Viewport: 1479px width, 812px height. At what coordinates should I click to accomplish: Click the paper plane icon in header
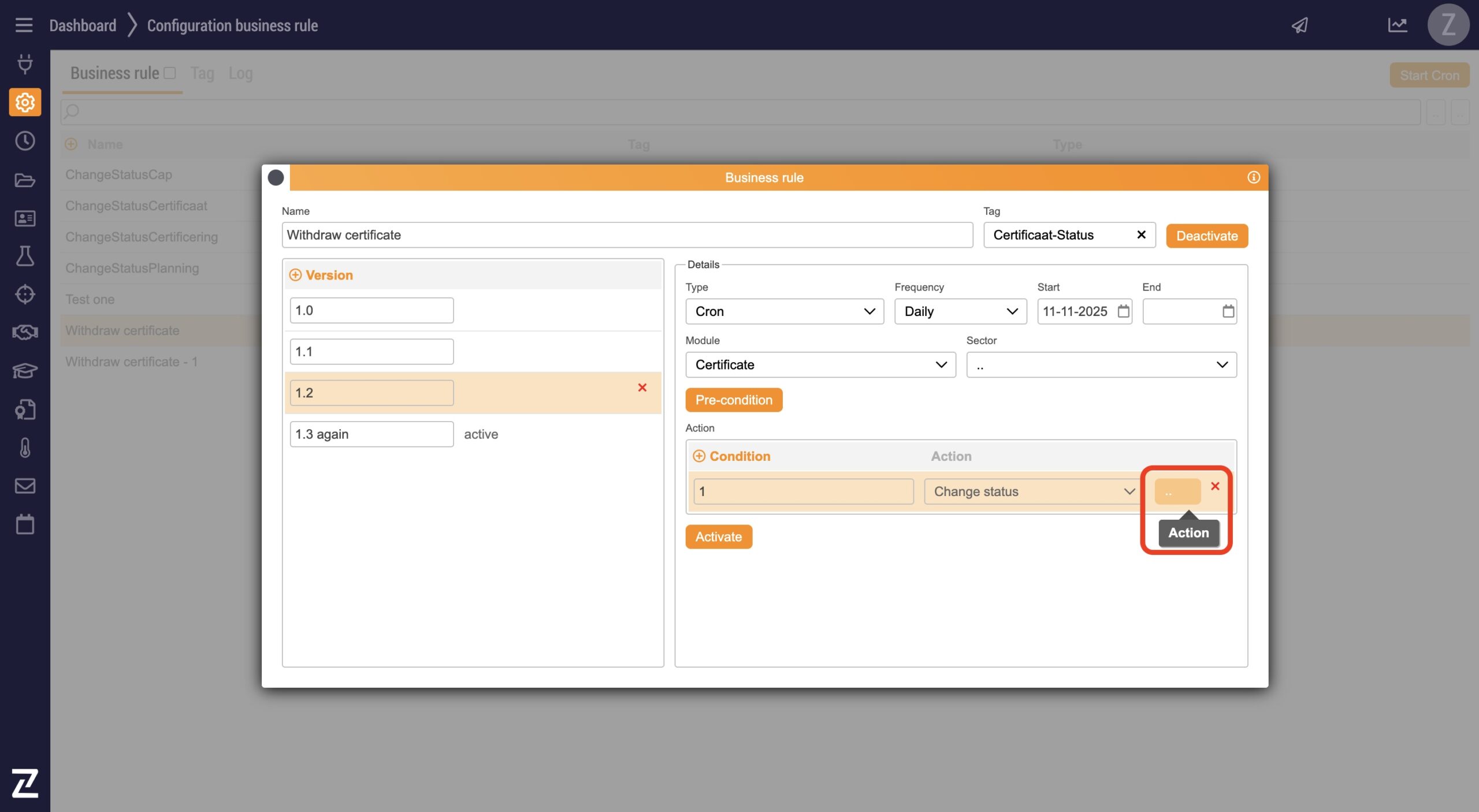pos(1299,25)
